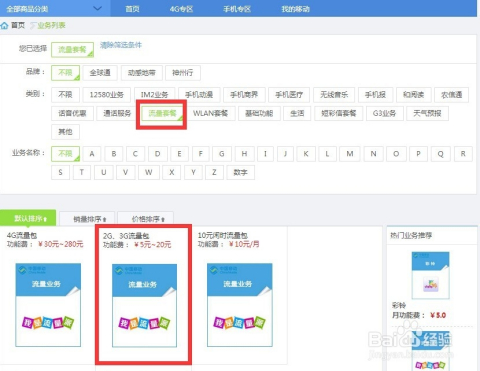
Task: Select the category 通话服务
Action: 117,113
